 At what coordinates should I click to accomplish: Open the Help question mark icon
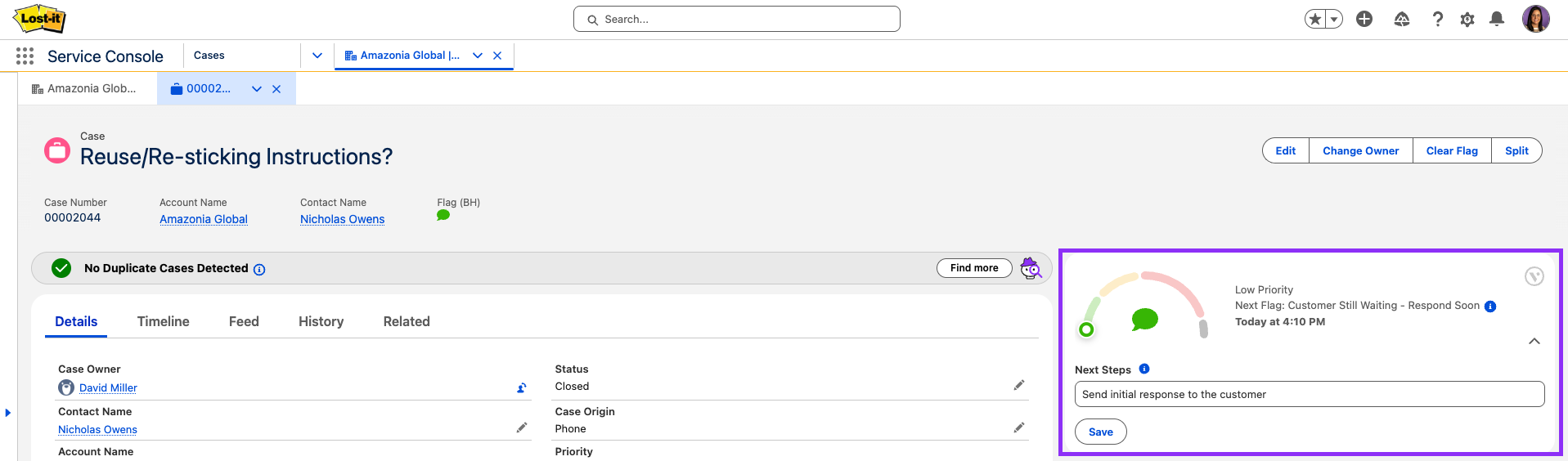1437,19
